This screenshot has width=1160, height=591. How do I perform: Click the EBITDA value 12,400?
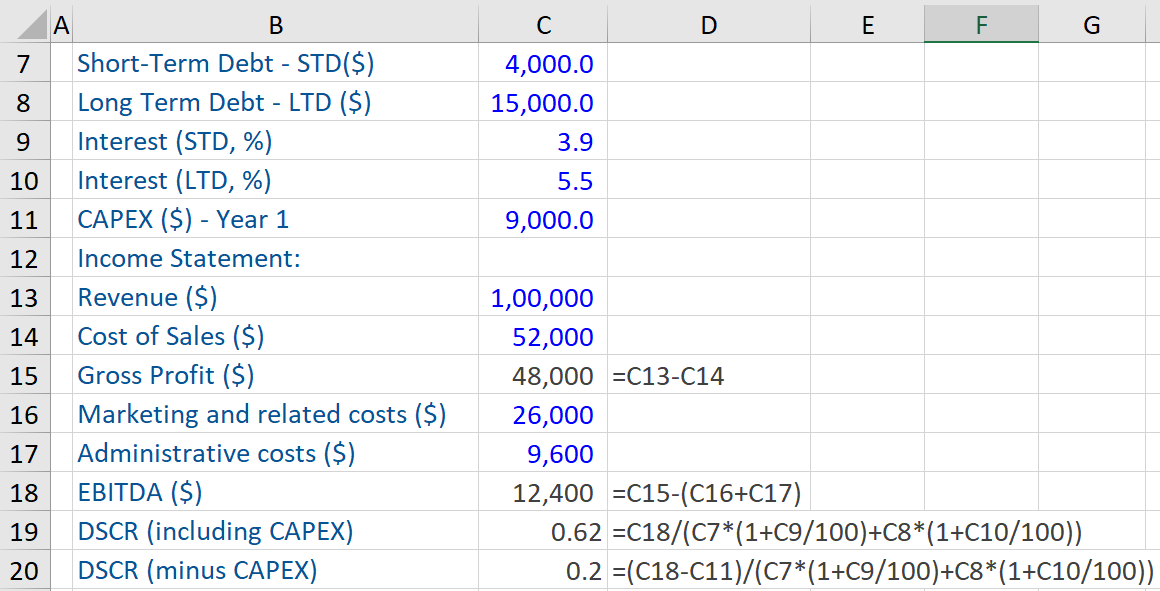(553, 493)
